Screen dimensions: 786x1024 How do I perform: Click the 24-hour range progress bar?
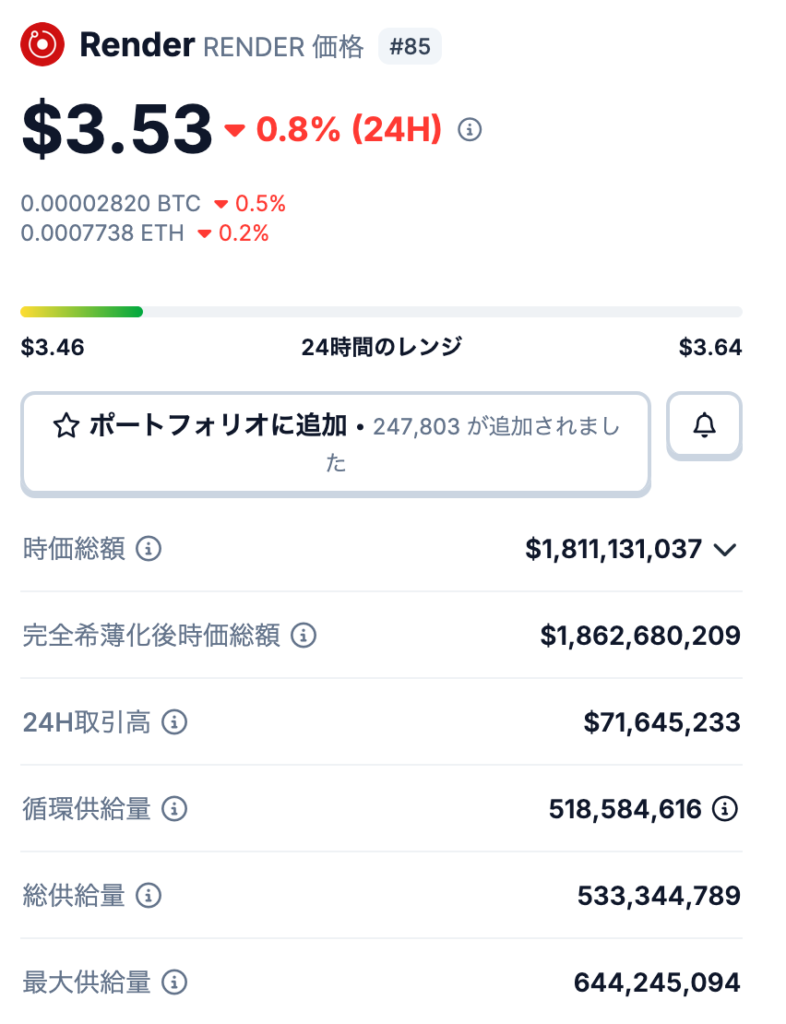click(x=381, y=312)
